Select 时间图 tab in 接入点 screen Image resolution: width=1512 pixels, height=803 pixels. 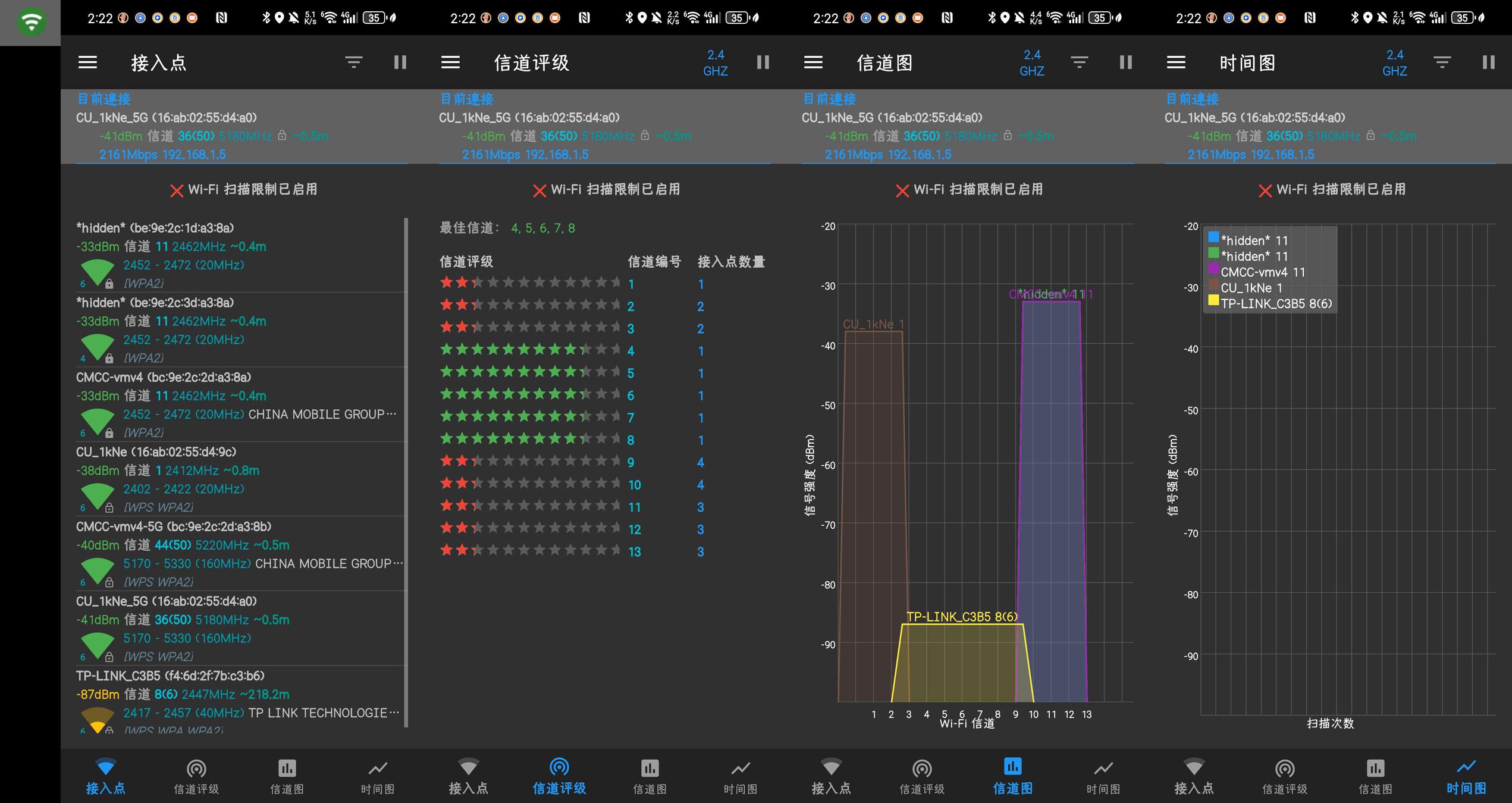(x=378, y=776)
